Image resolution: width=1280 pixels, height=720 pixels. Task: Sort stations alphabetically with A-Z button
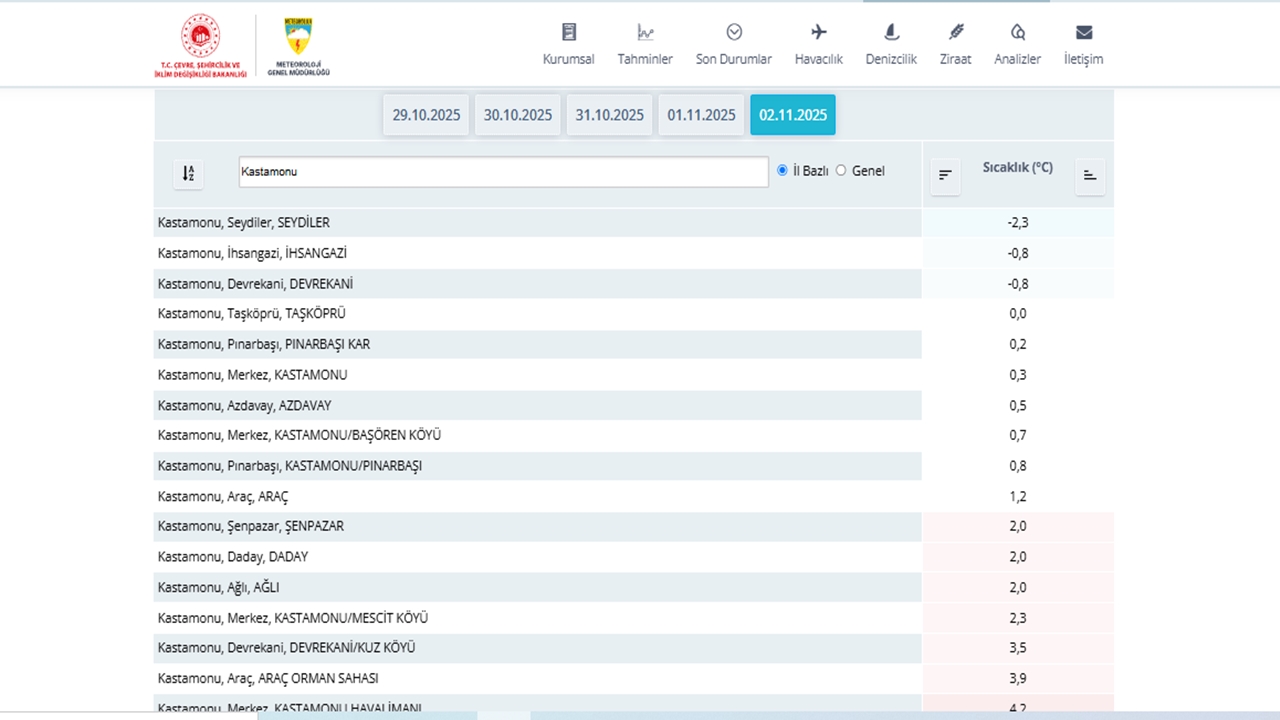pyautogui.click(x=188, y=174)
